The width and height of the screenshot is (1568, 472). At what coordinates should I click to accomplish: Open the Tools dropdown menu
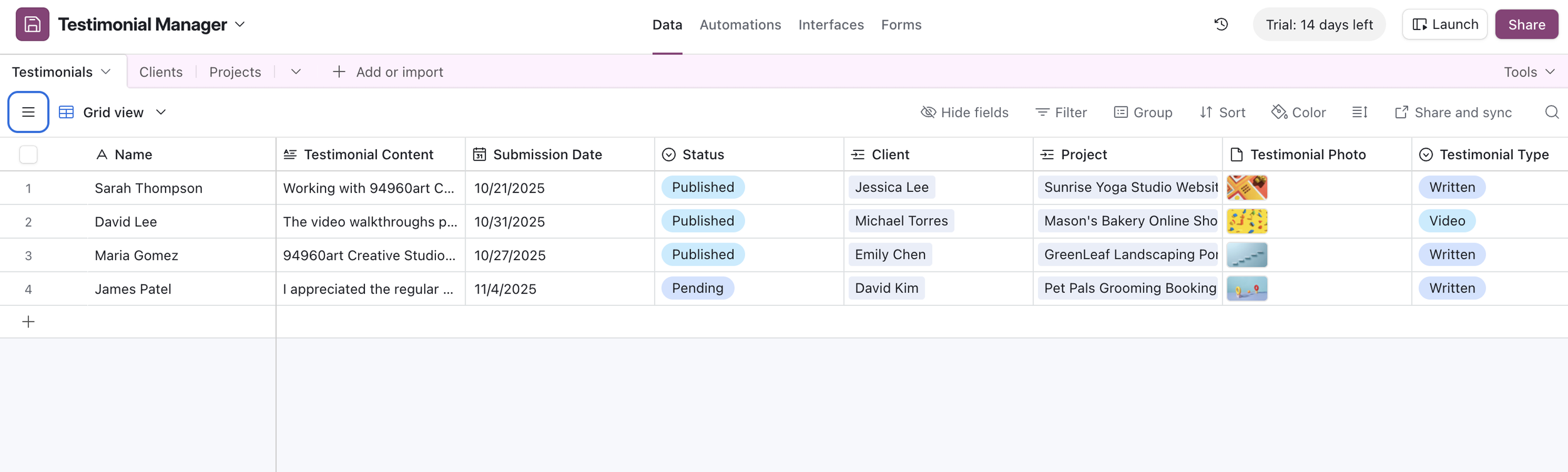(x=1529, y=72)
